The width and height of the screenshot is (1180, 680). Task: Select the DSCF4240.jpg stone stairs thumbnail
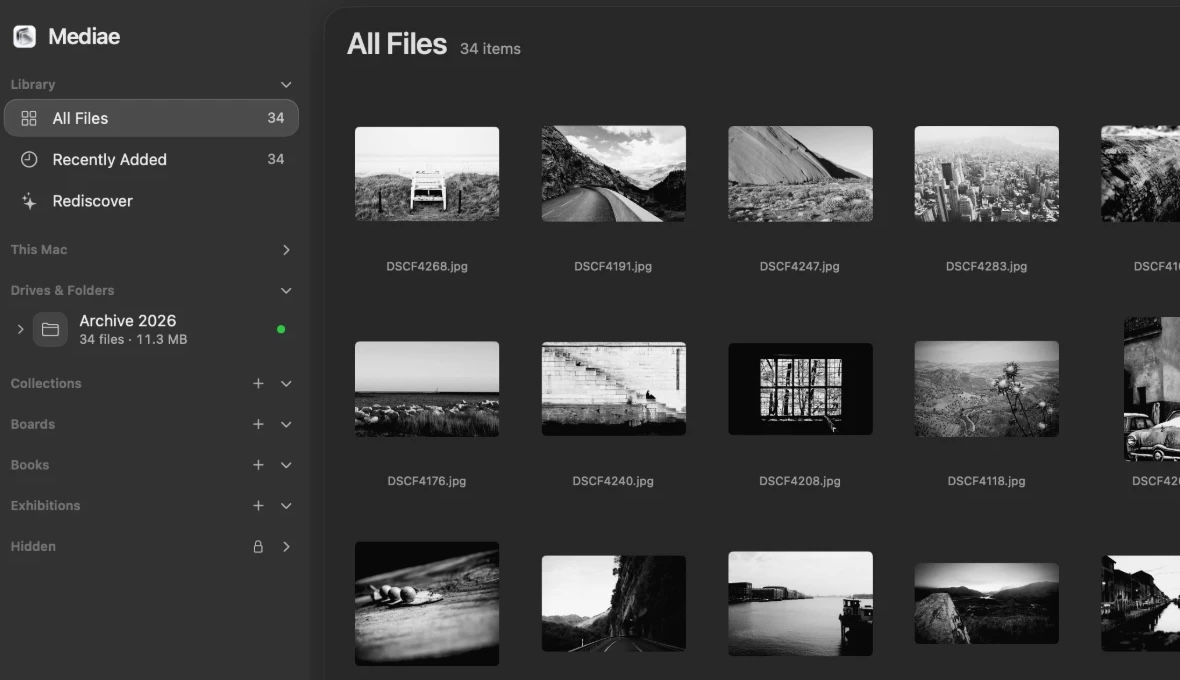click(x=613, y=389)
